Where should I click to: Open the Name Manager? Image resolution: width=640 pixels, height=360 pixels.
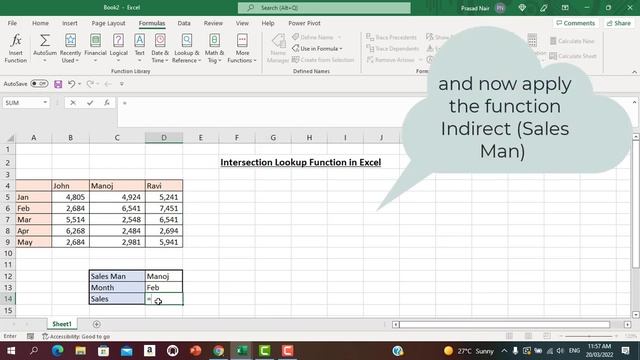[278, 48]
